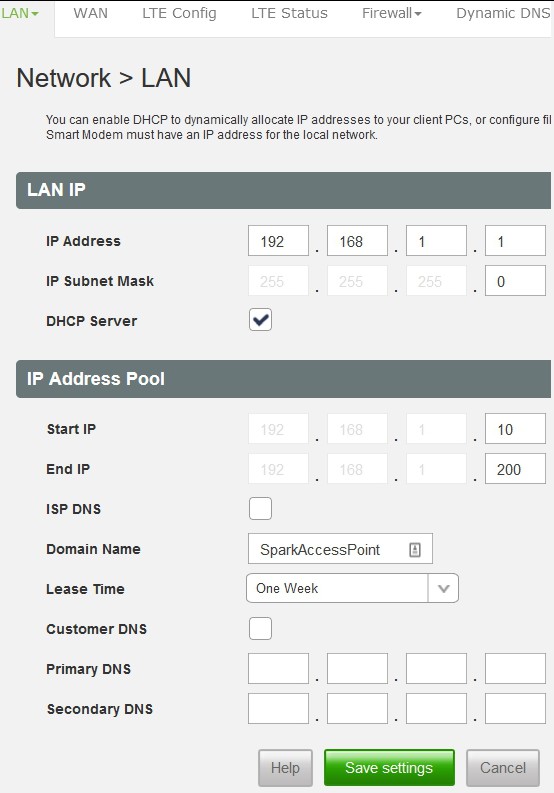
Task: Focus the End IP last octet field
Action: point(515,469)
